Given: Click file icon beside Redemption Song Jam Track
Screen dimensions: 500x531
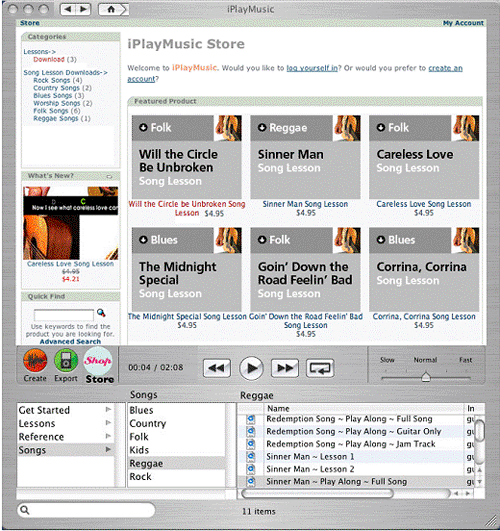Looking at the screenshot, I should pos(251,444).
